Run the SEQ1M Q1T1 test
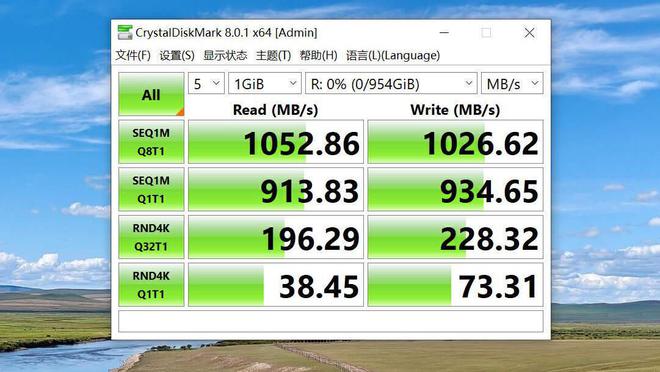The width and height of the screenshot is (660, 372). pyautogui.click(x=151, y=189)
